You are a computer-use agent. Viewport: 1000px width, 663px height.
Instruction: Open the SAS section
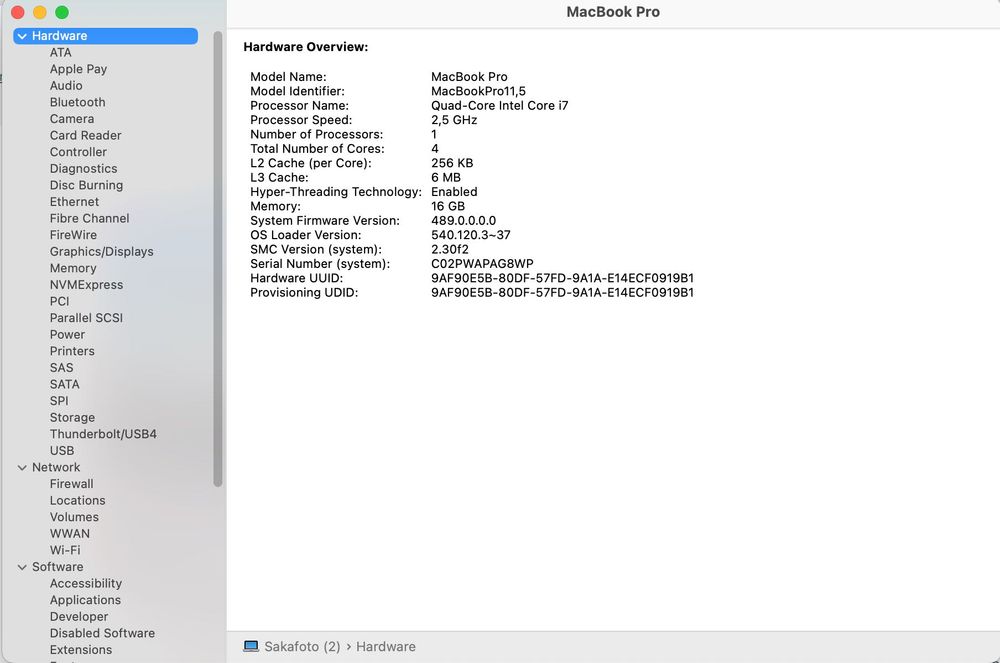point(61,367)
